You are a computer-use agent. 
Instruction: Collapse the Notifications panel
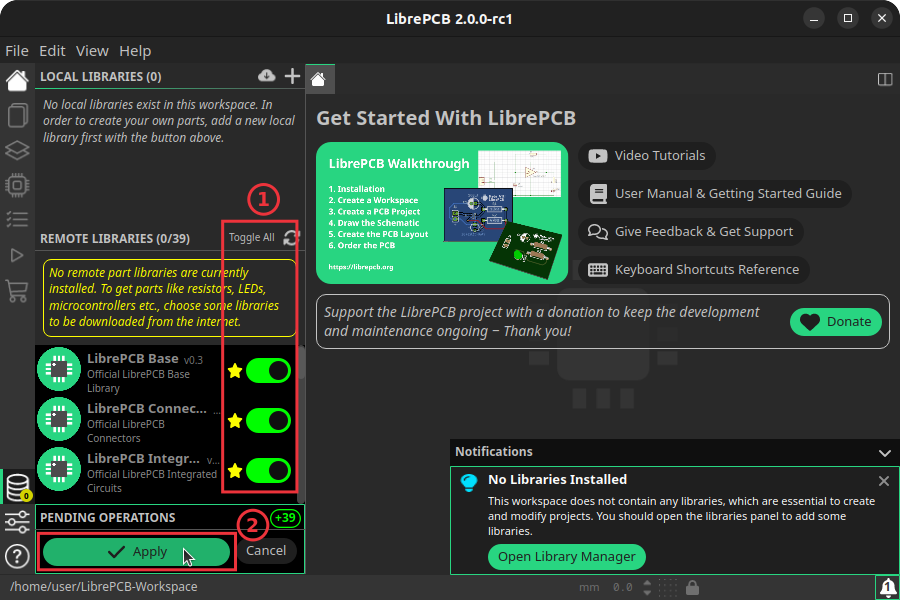click(x=884, y=452)
